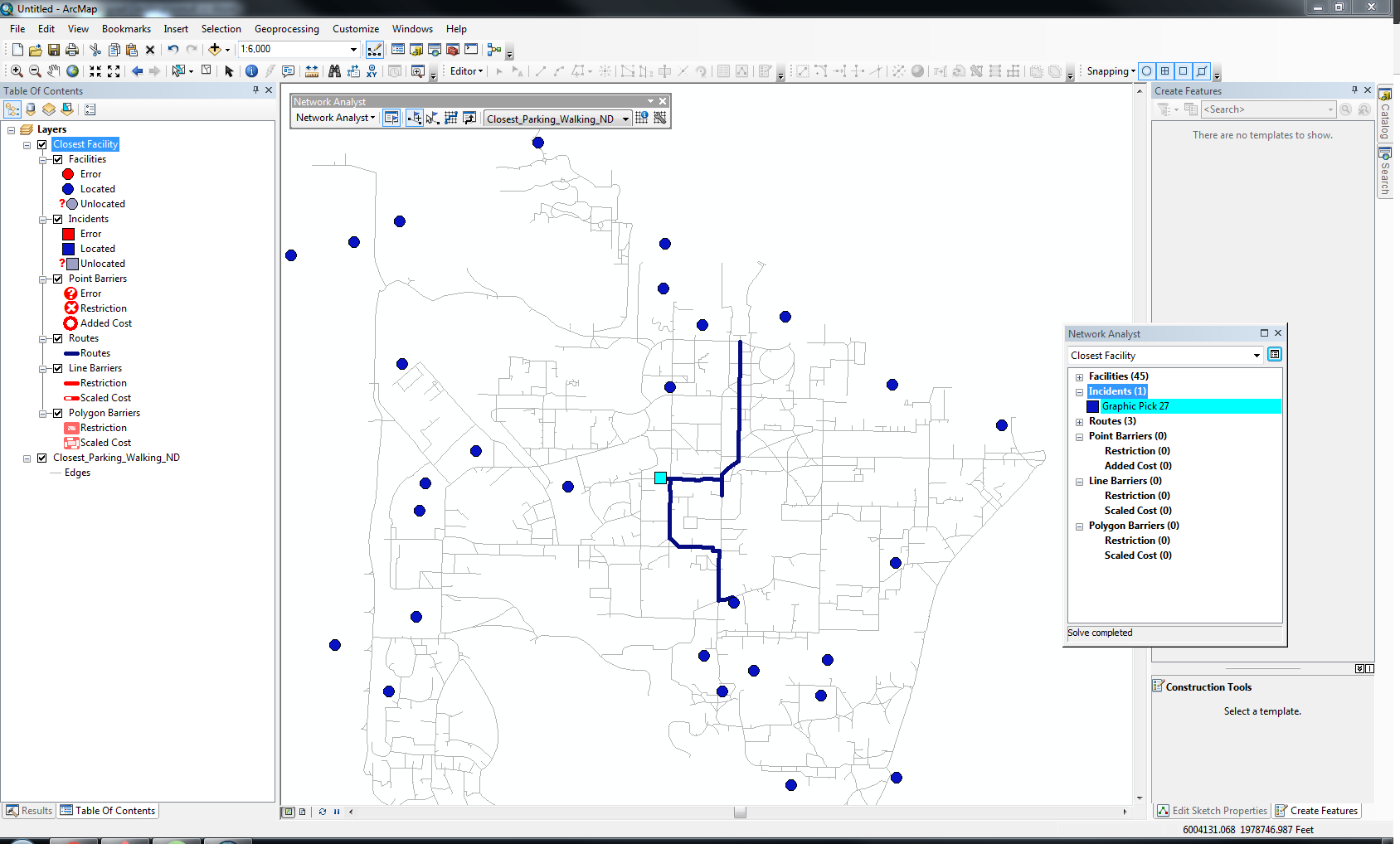The image size is (1400, 844).
Task: Open the Customize menu
Action: pyautogui.click(x=356, y=28)
